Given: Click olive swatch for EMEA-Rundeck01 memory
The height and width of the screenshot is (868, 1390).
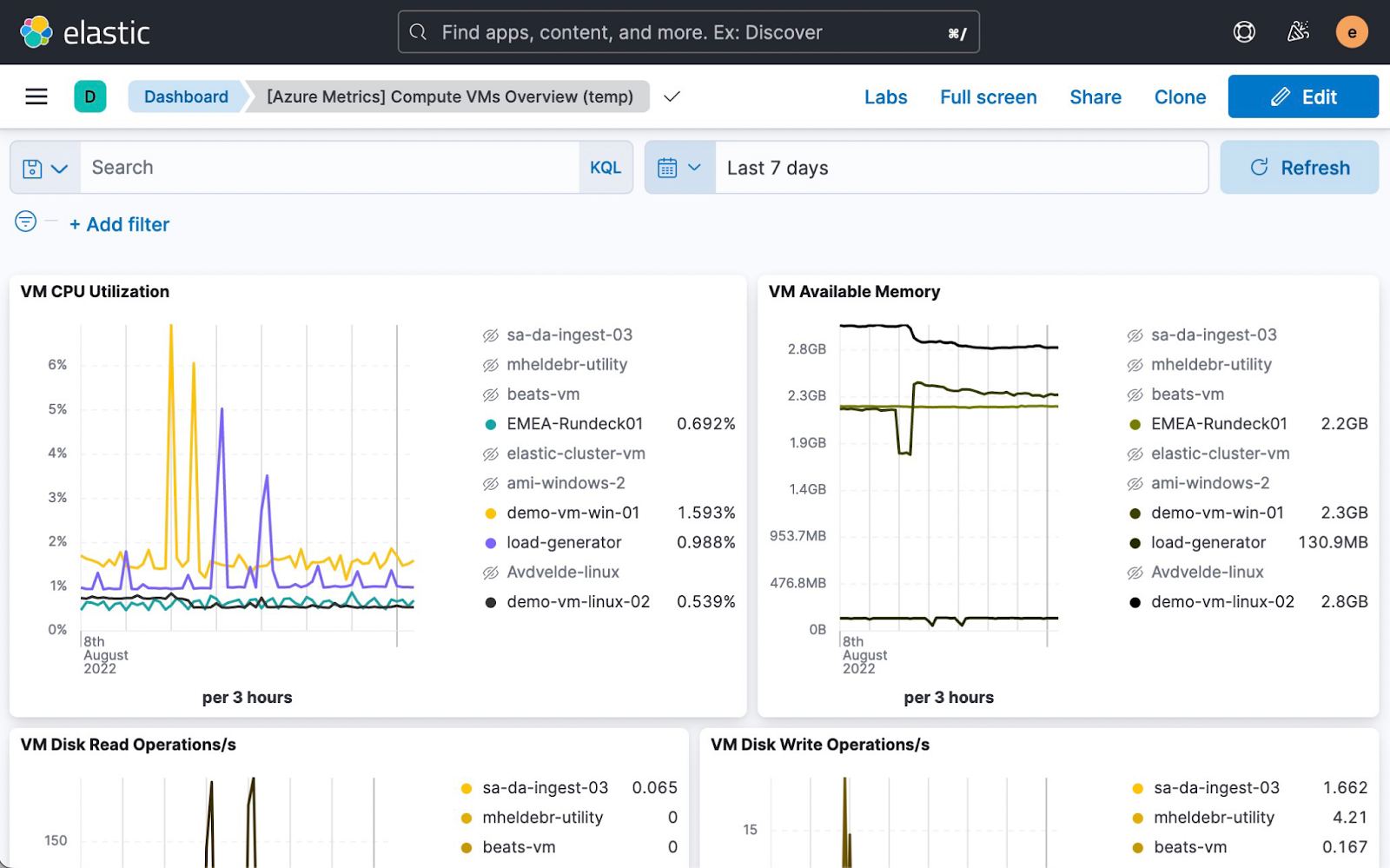Looking at the screenshot, I should coord(1135,424).
